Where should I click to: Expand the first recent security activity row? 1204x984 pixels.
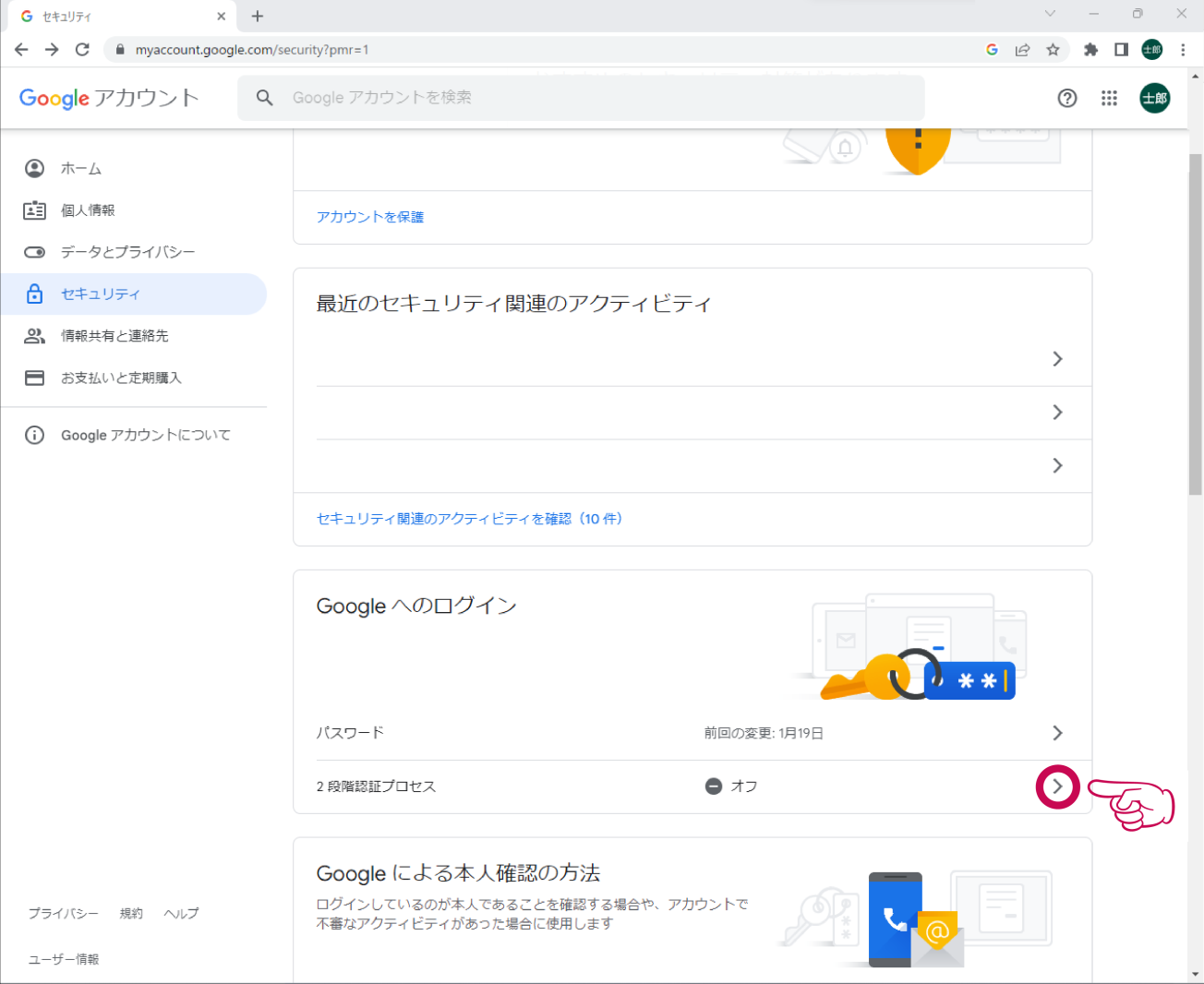tap(704, 359)
